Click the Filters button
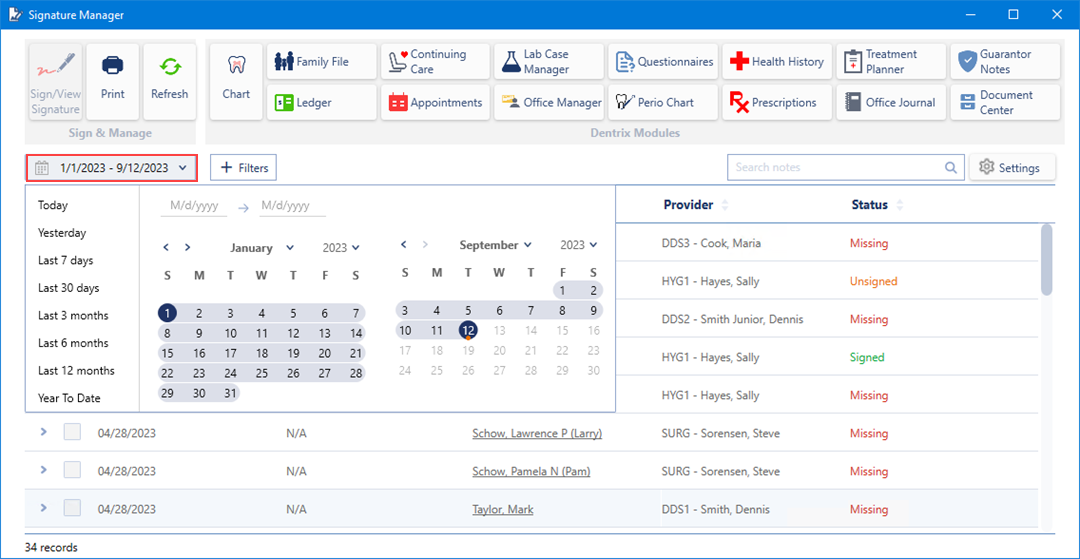Viewport: 1080px width, 559px height. 243,168
